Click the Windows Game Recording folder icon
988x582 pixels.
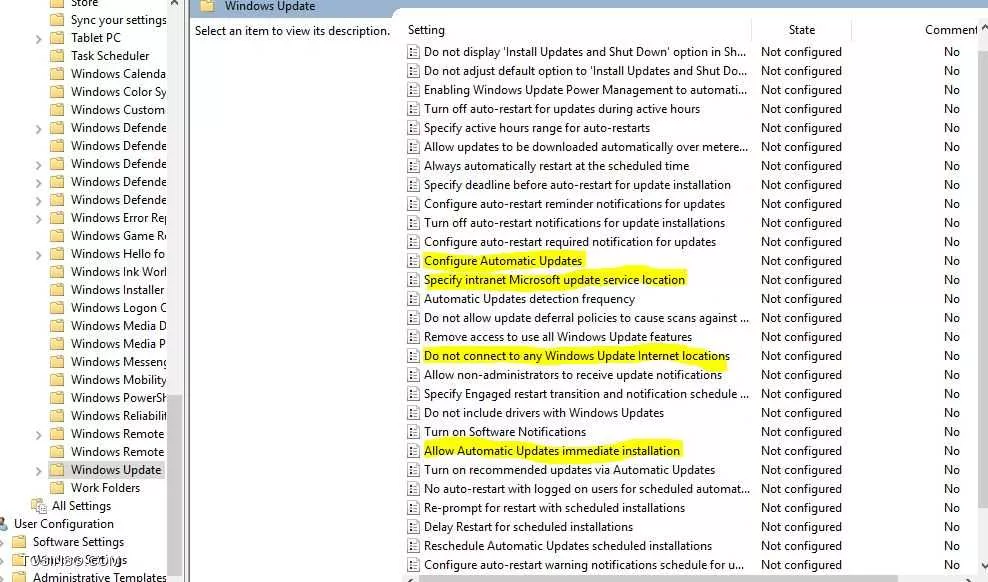(x=57, y=236)
